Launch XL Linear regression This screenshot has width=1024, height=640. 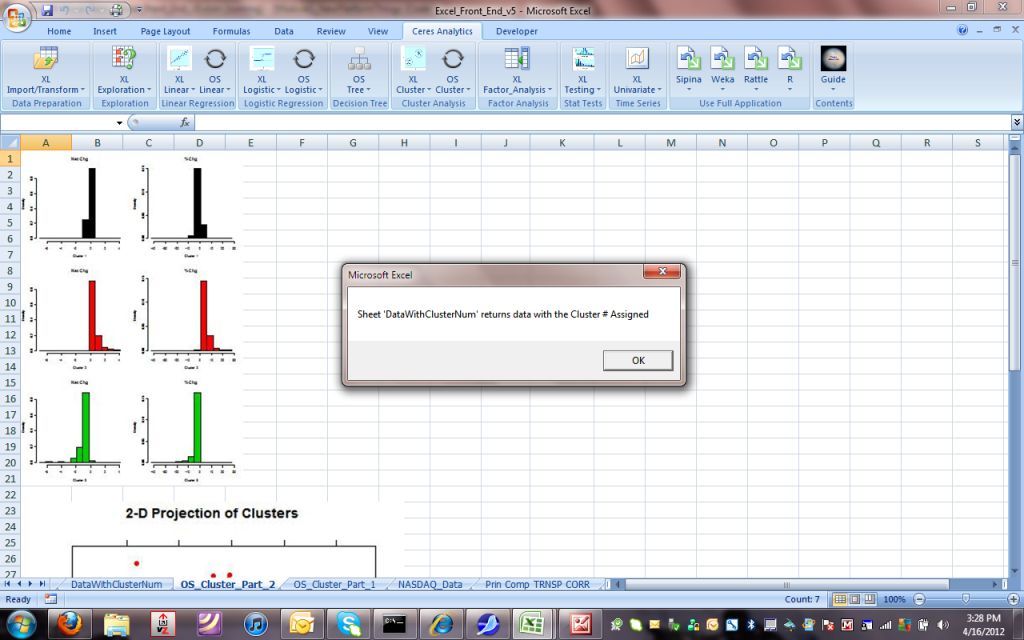click(x=179, y=70)
